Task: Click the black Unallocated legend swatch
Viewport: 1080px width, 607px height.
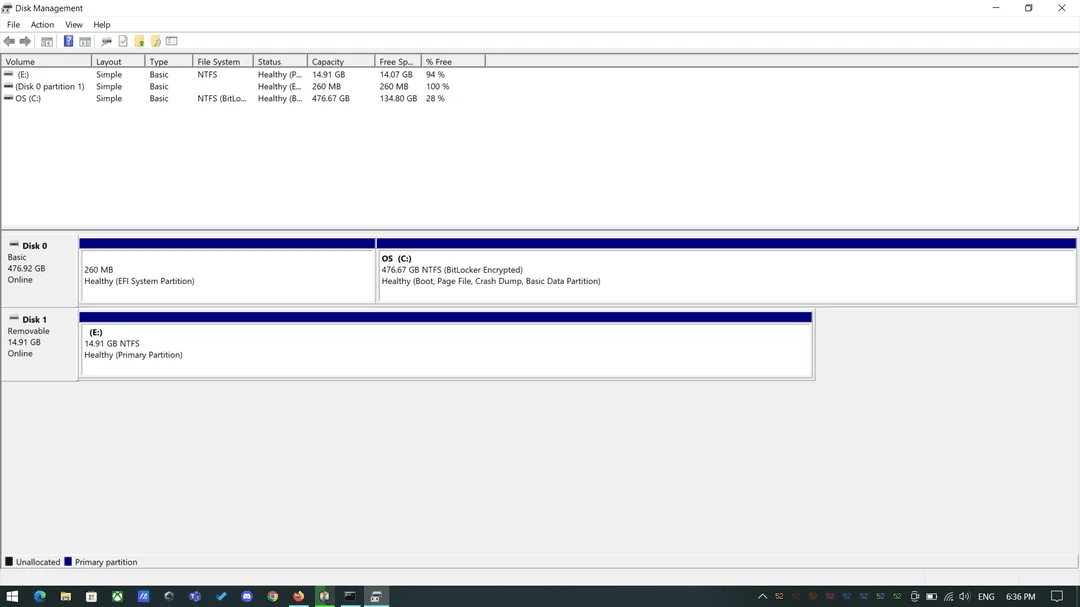Action: pos(9,562)
